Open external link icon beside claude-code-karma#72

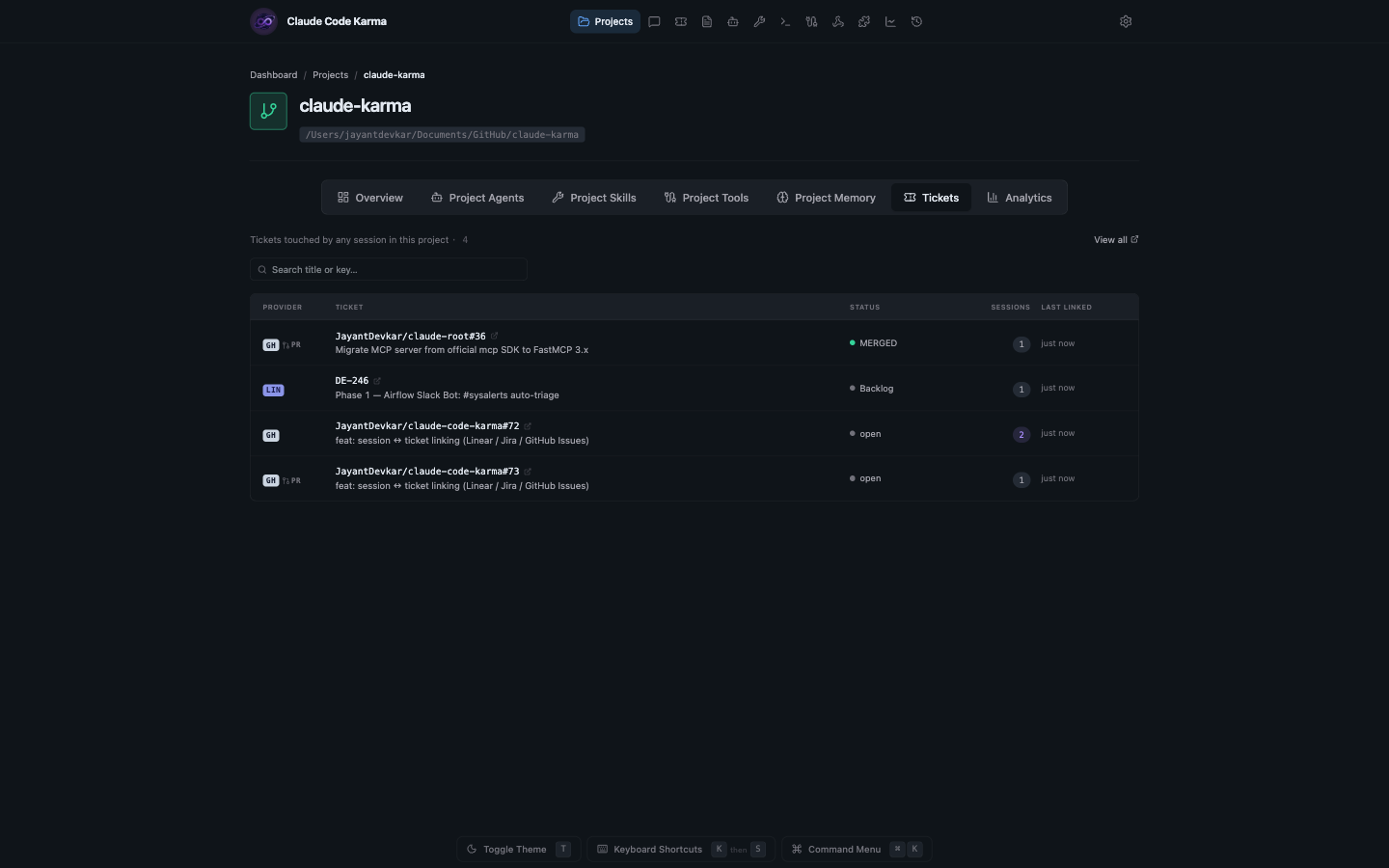point(528,426)
